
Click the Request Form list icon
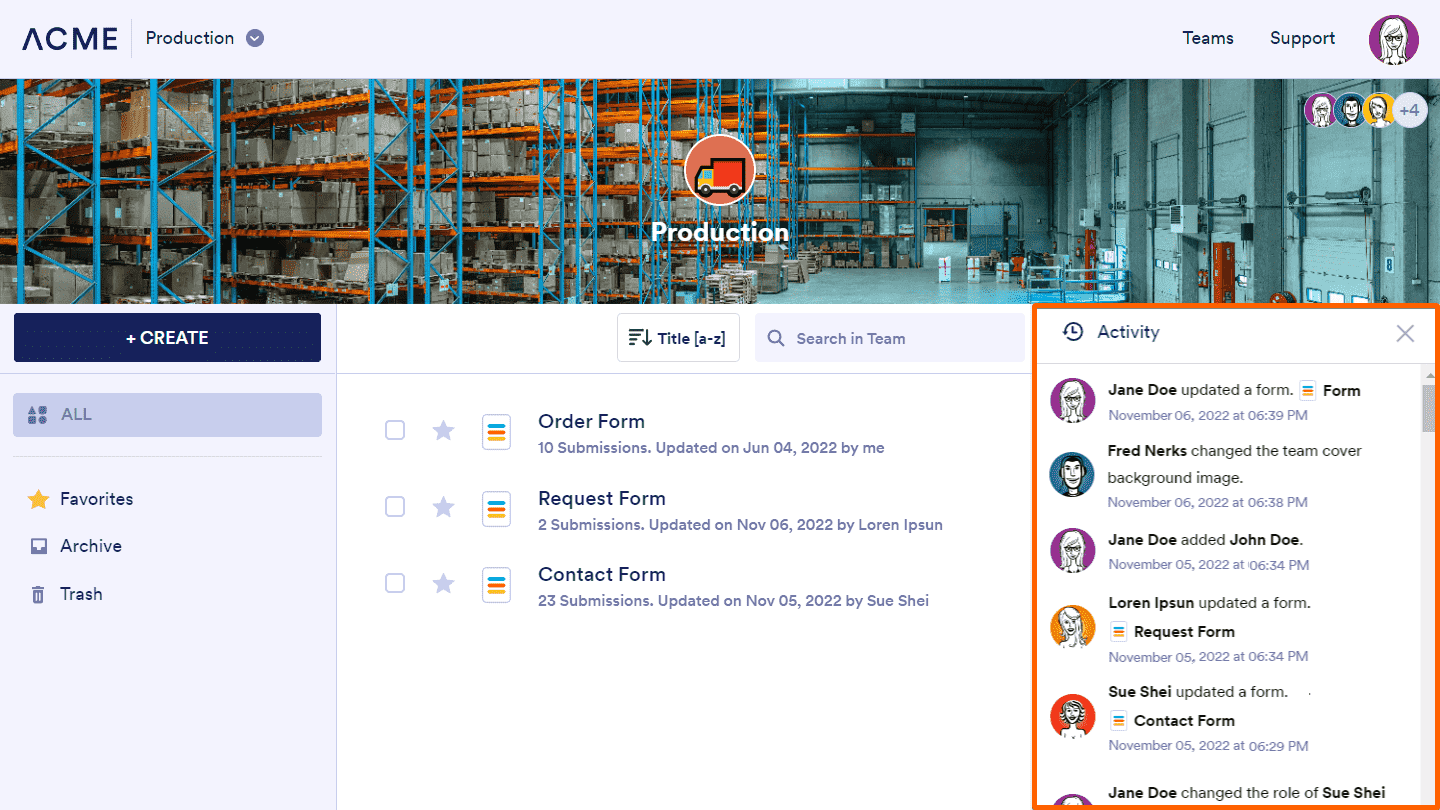click(497, 509)
